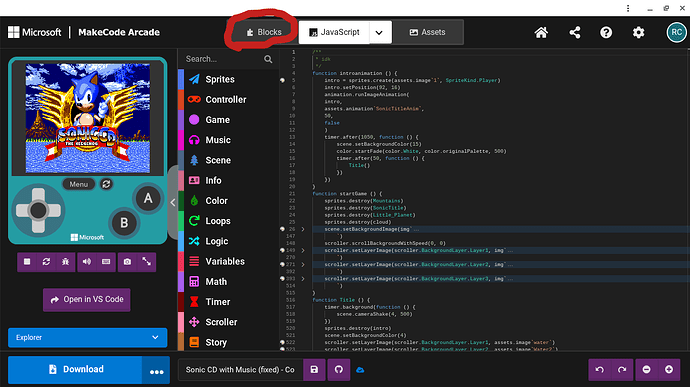
Task: Click the simulator D-pad joystick
Action: point(38,210)
